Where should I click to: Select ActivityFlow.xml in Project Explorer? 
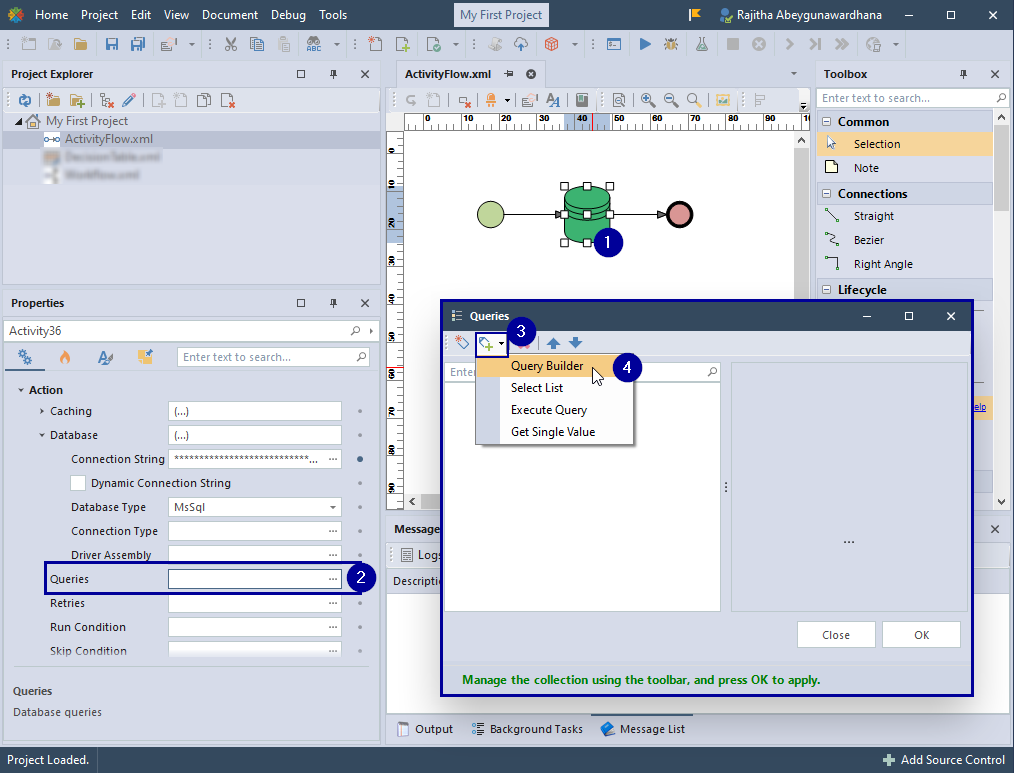coord(109,139)
